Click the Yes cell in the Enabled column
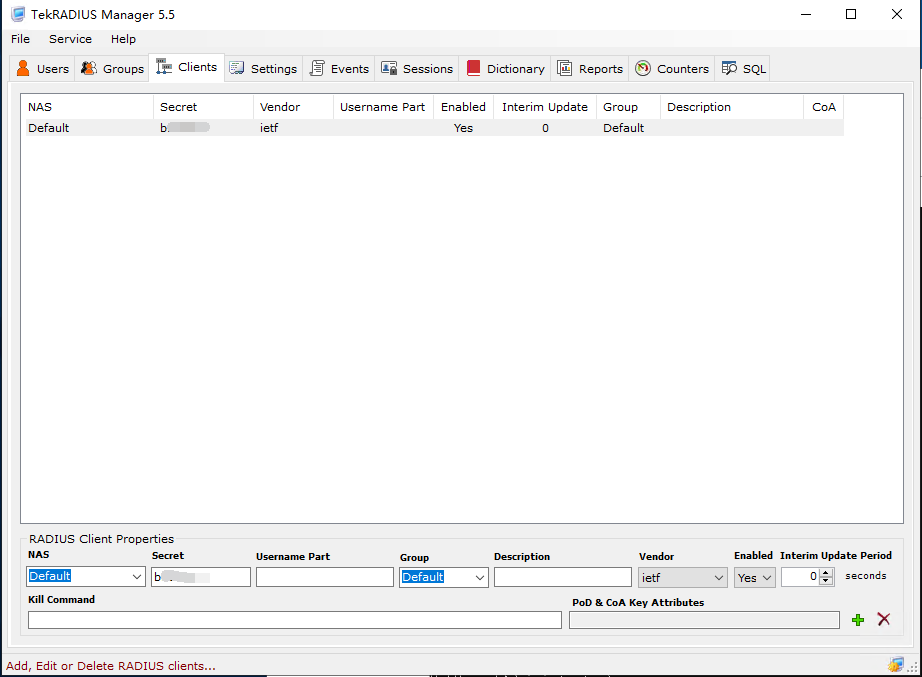Image resolution: width=922 pixels, height=677 pixels. (463, 128)
